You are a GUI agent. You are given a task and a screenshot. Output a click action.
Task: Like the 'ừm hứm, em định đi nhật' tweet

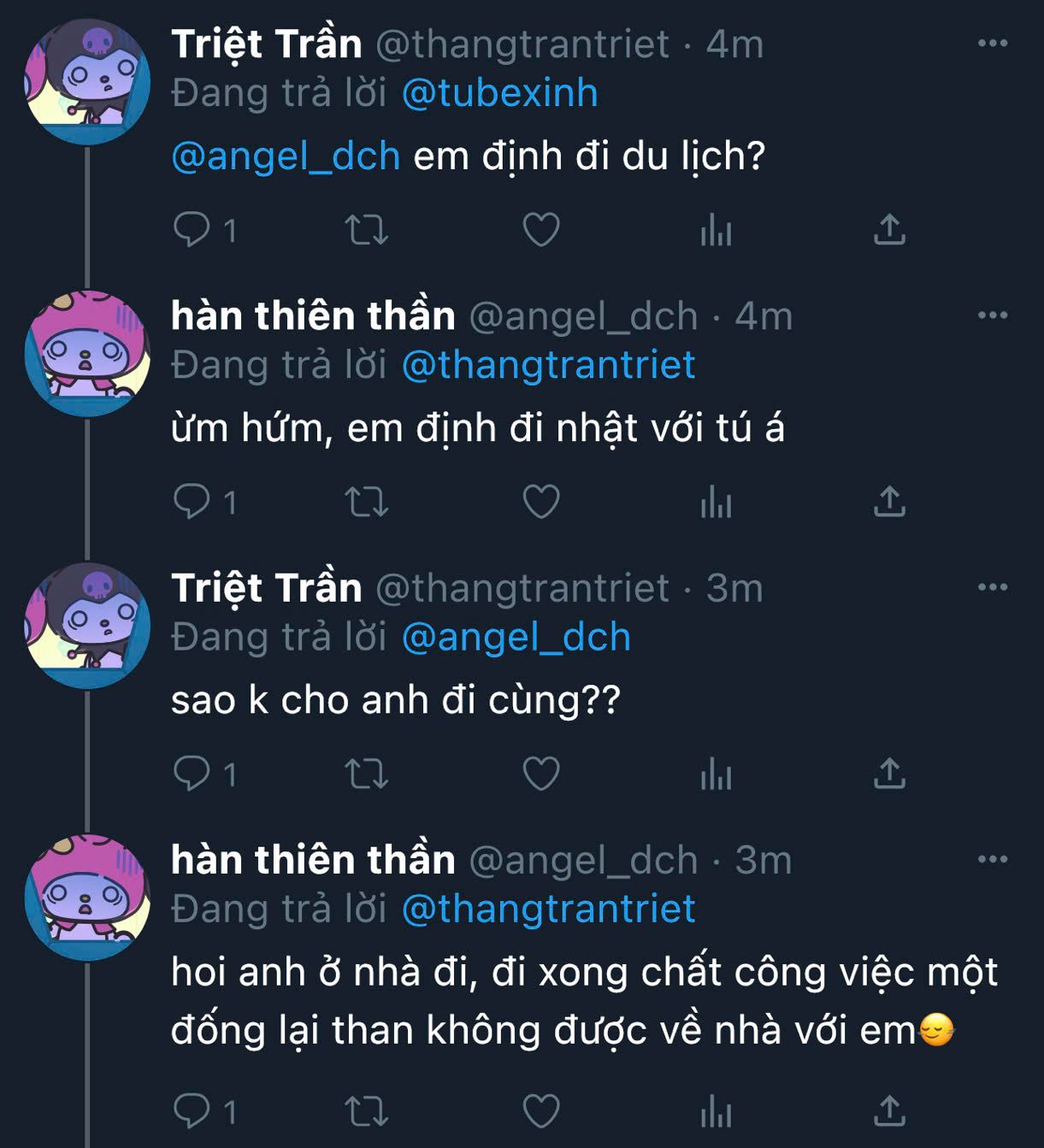[540, 502]
